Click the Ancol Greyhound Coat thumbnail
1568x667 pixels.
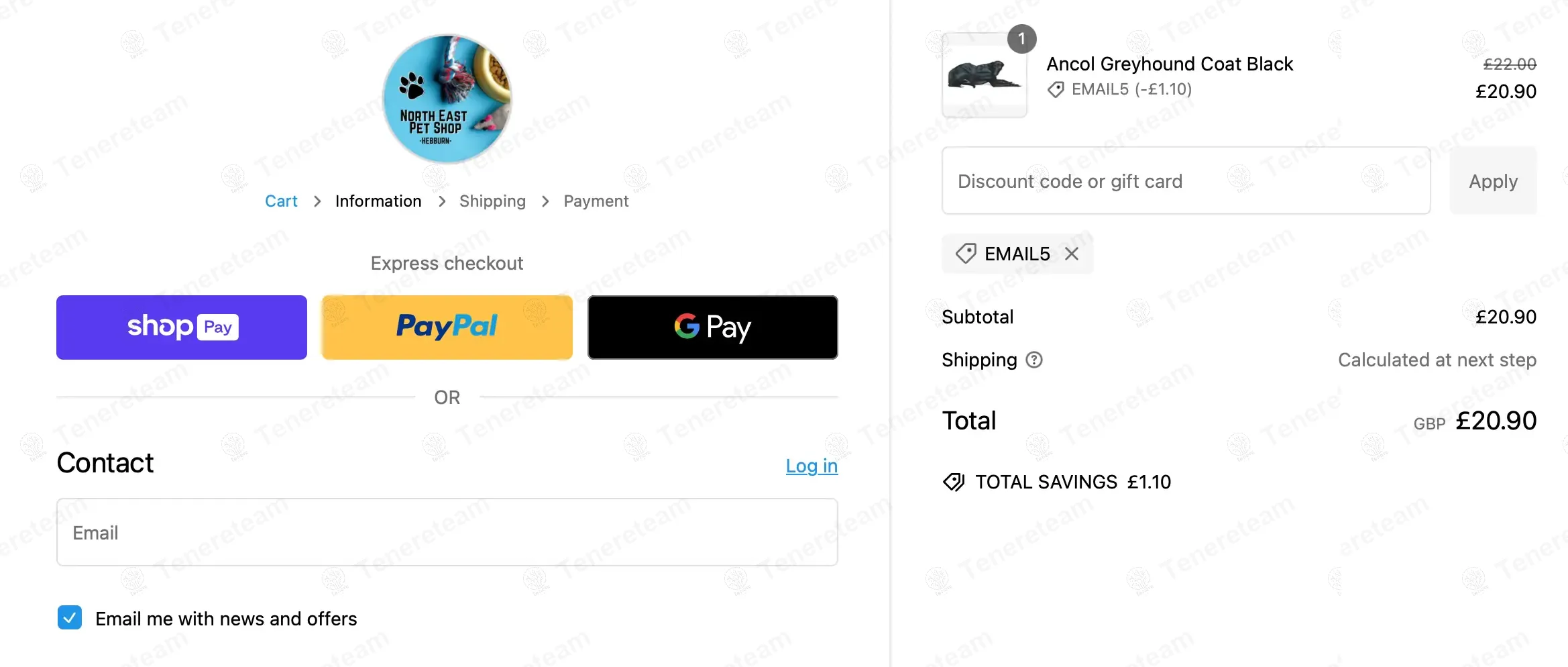[984, 76]
